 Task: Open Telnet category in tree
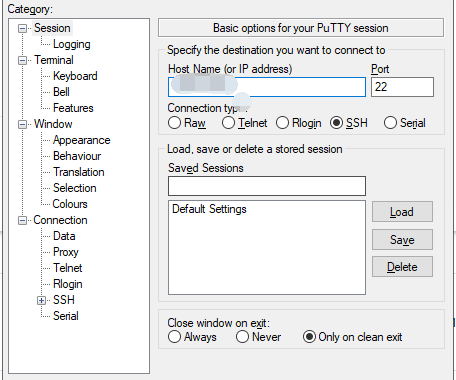68,268
